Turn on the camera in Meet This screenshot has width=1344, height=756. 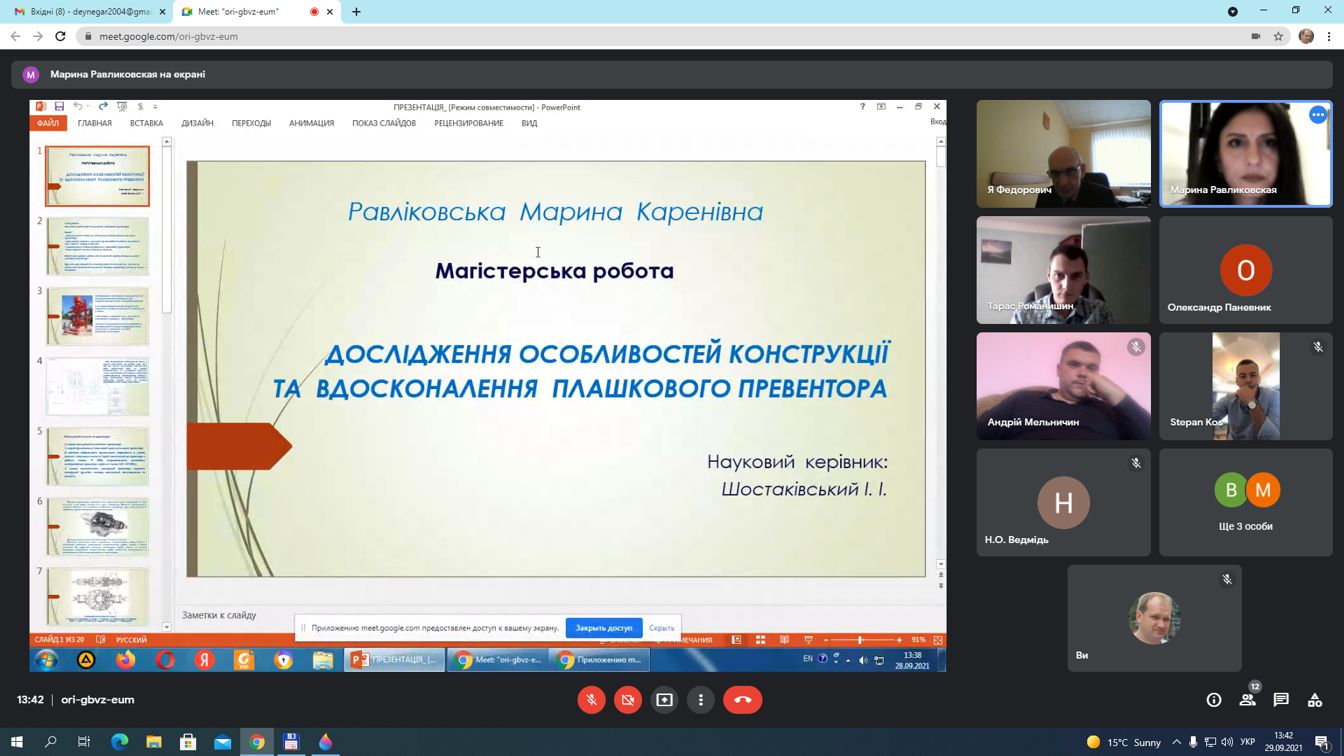pos(628,700)
